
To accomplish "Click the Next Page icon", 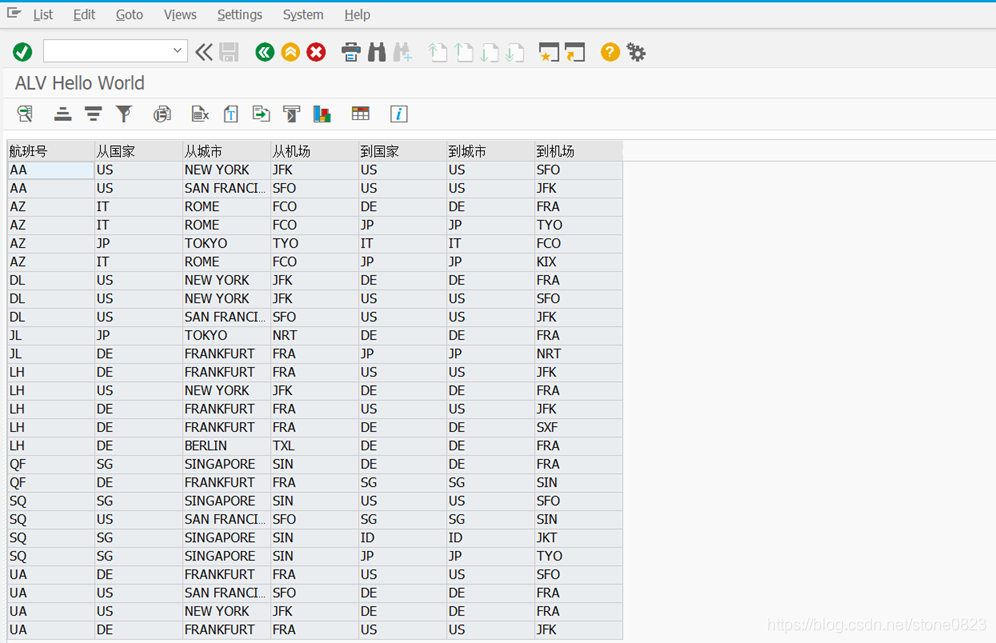I will [489, 51].
